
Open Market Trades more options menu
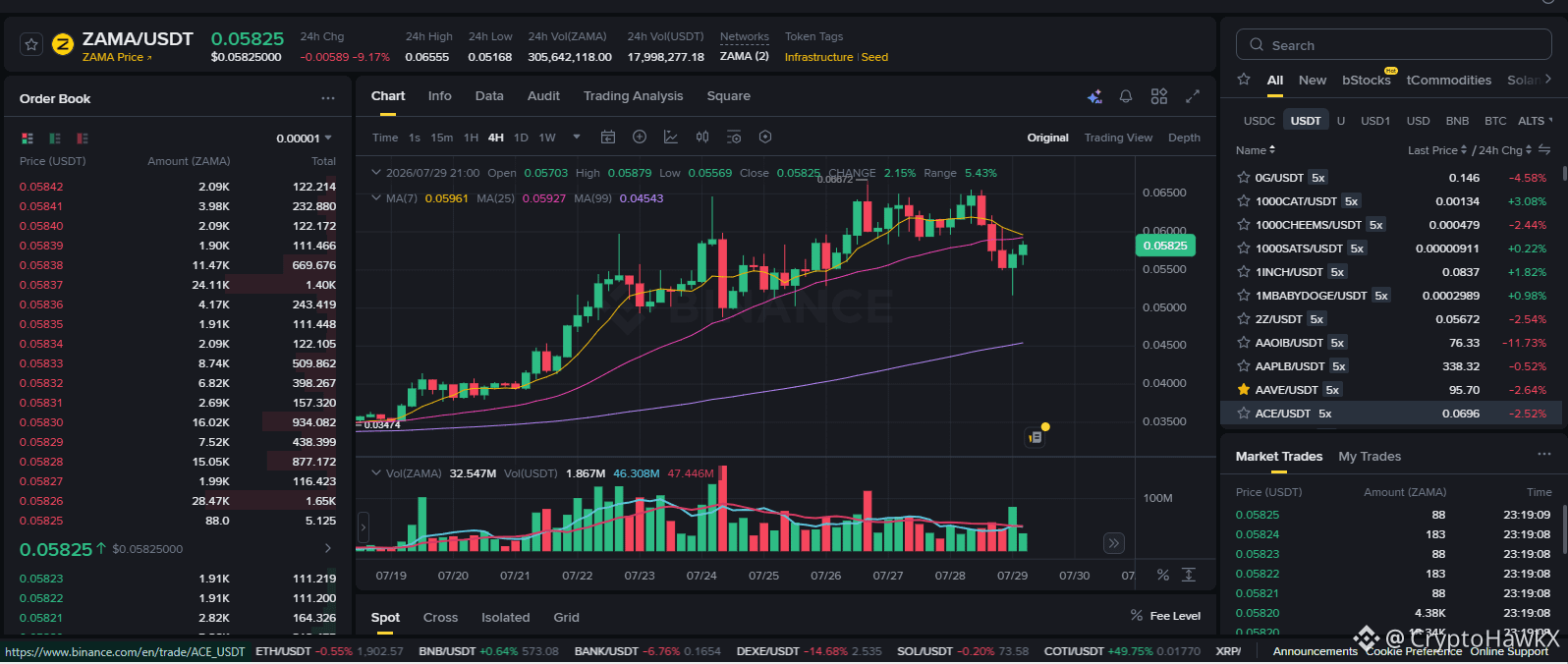pos(1544,455)
